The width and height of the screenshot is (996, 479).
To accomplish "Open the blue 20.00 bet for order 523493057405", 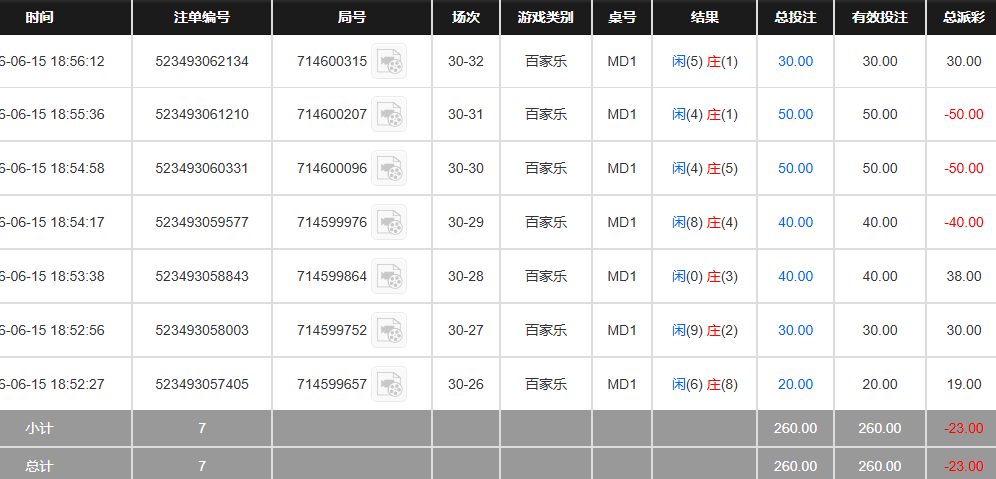I will point(795,384).
